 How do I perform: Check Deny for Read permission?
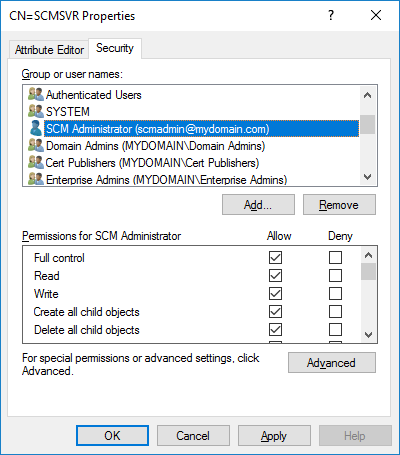pos(335,275)
